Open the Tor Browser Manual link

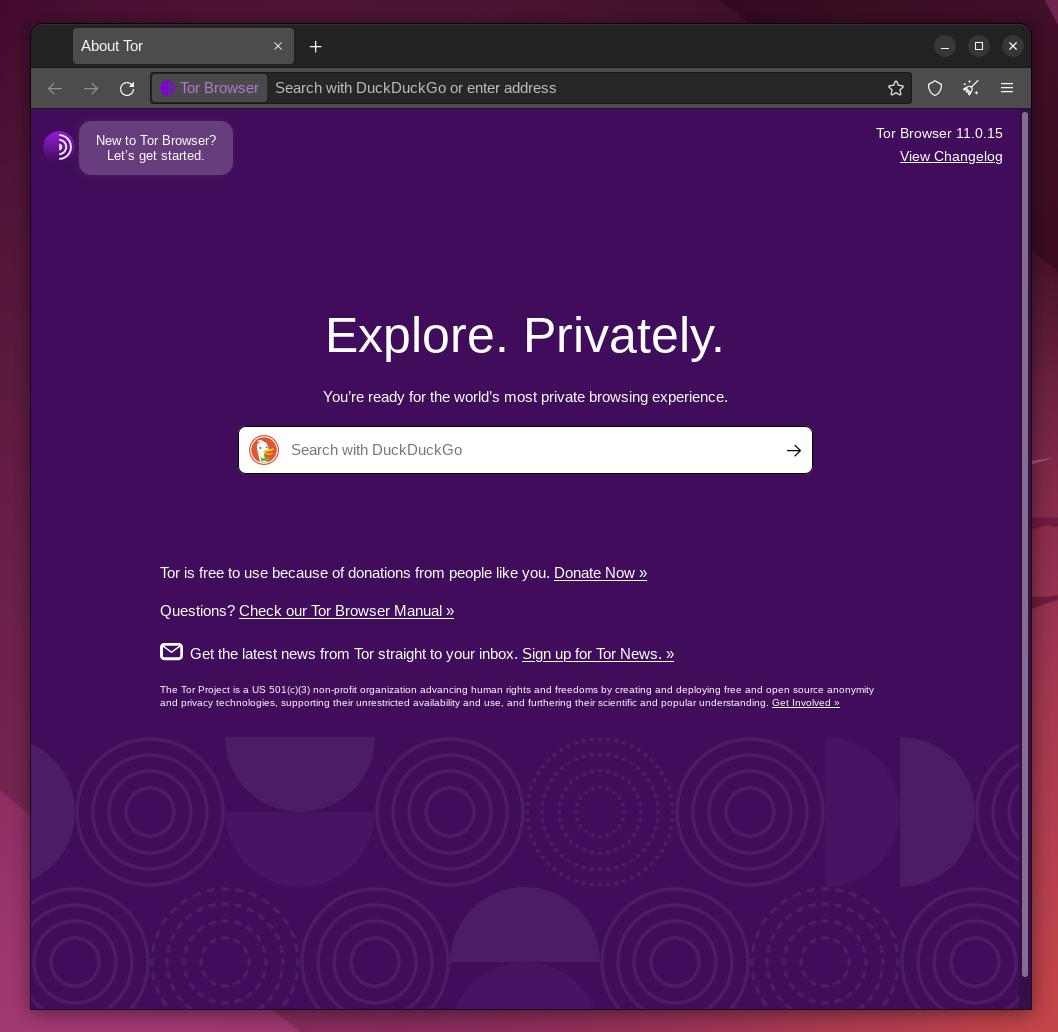pos(346,611)
